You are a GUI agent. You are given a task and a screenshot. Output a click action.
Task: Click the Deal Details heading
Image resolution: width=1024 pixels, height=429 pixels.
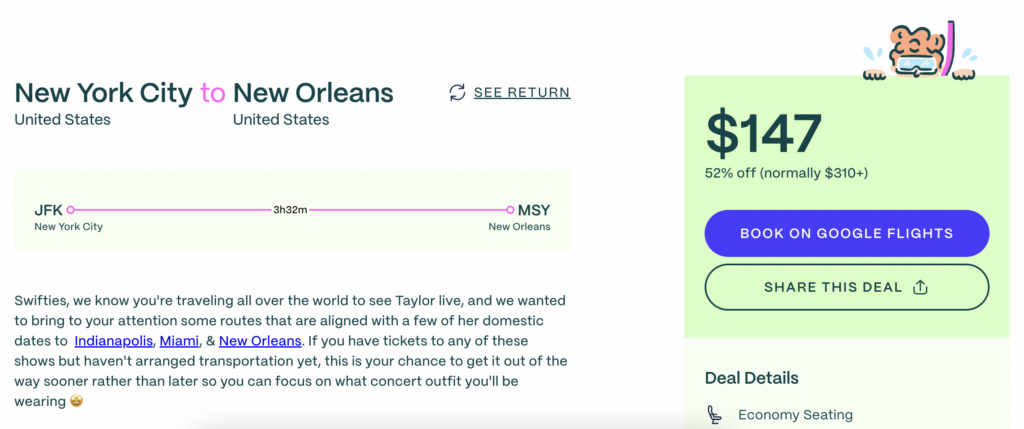click(x=752, y=378)
